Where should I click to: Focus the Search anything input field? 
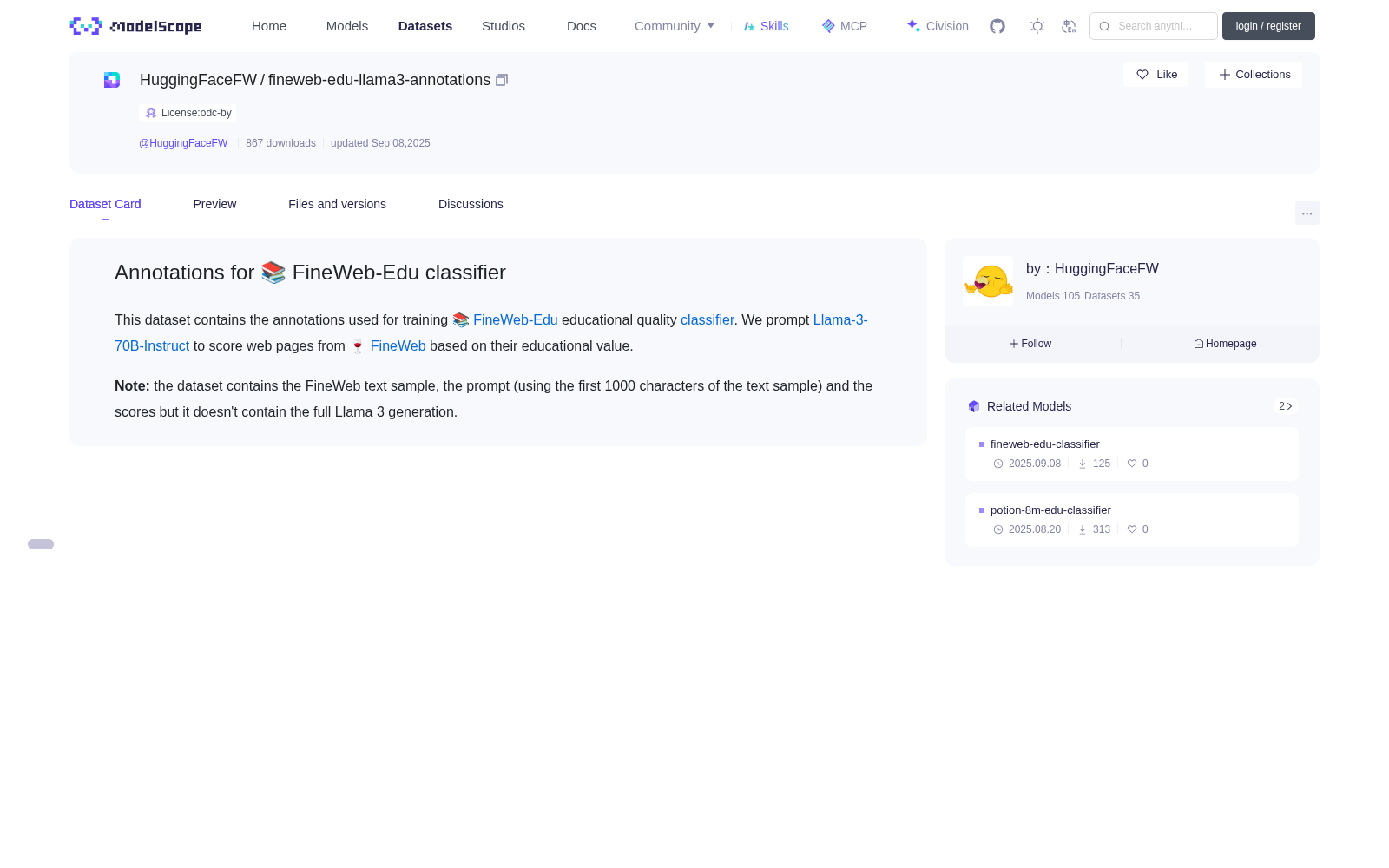click(x=1154, y=26)
